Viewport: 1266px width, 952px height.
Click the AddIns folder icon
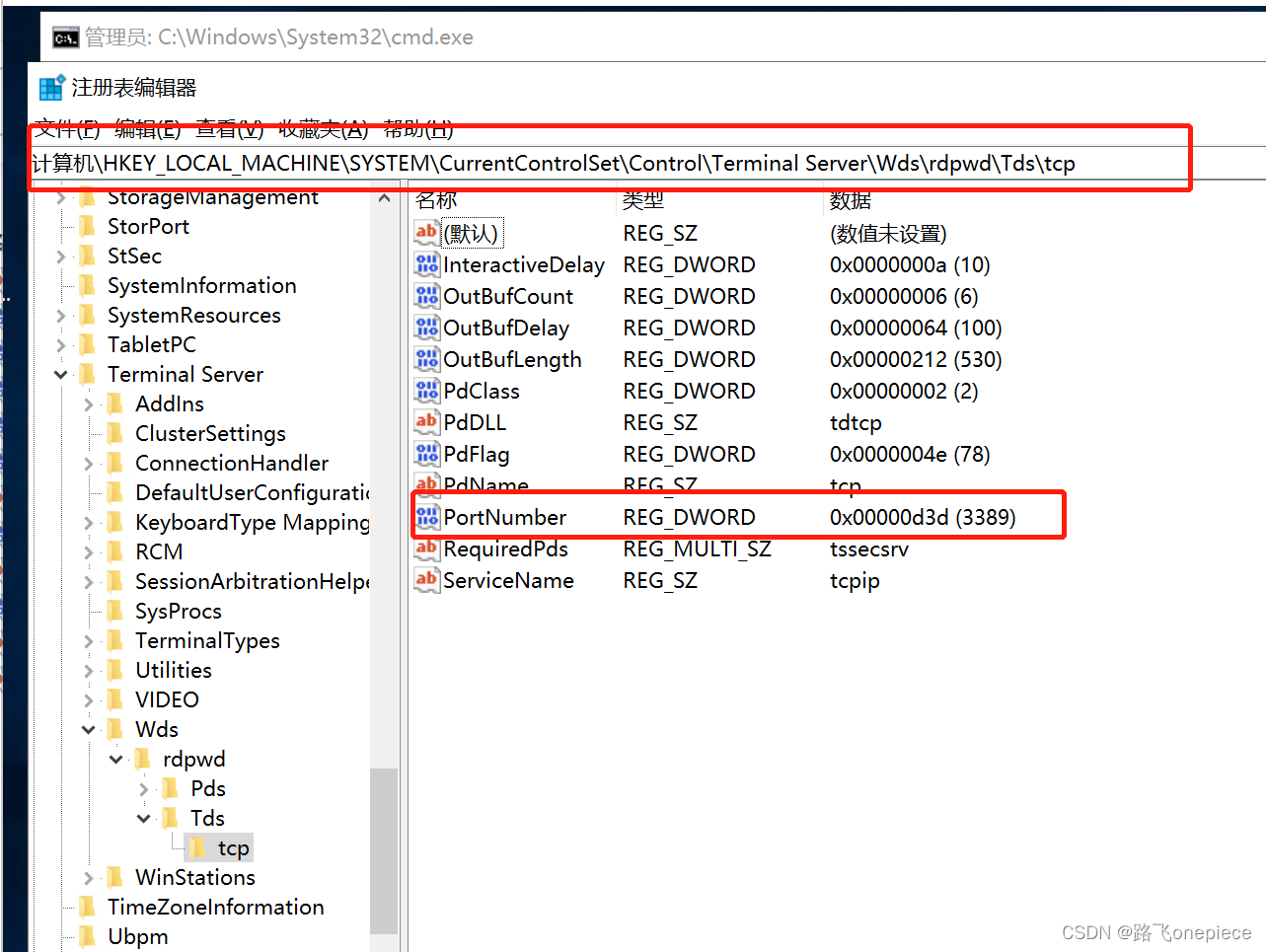115,403
